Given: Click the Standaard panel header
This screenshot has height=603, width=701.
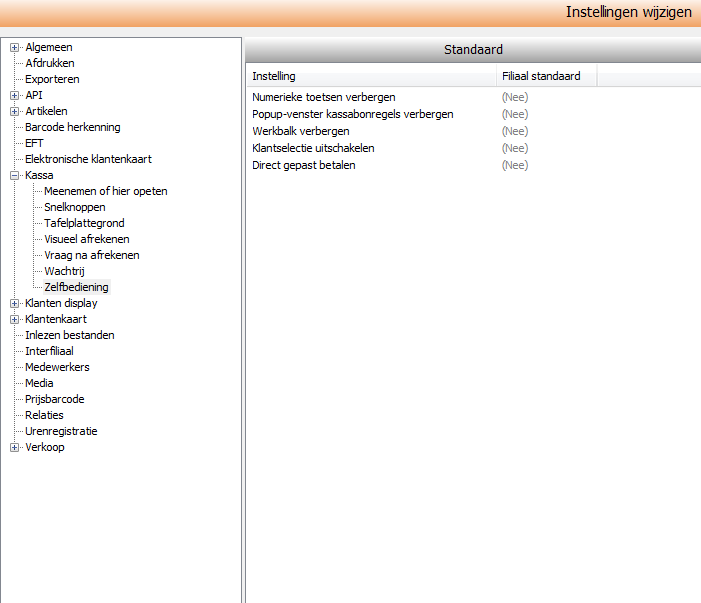Looking at the screenshot, I should coord(473,50).
